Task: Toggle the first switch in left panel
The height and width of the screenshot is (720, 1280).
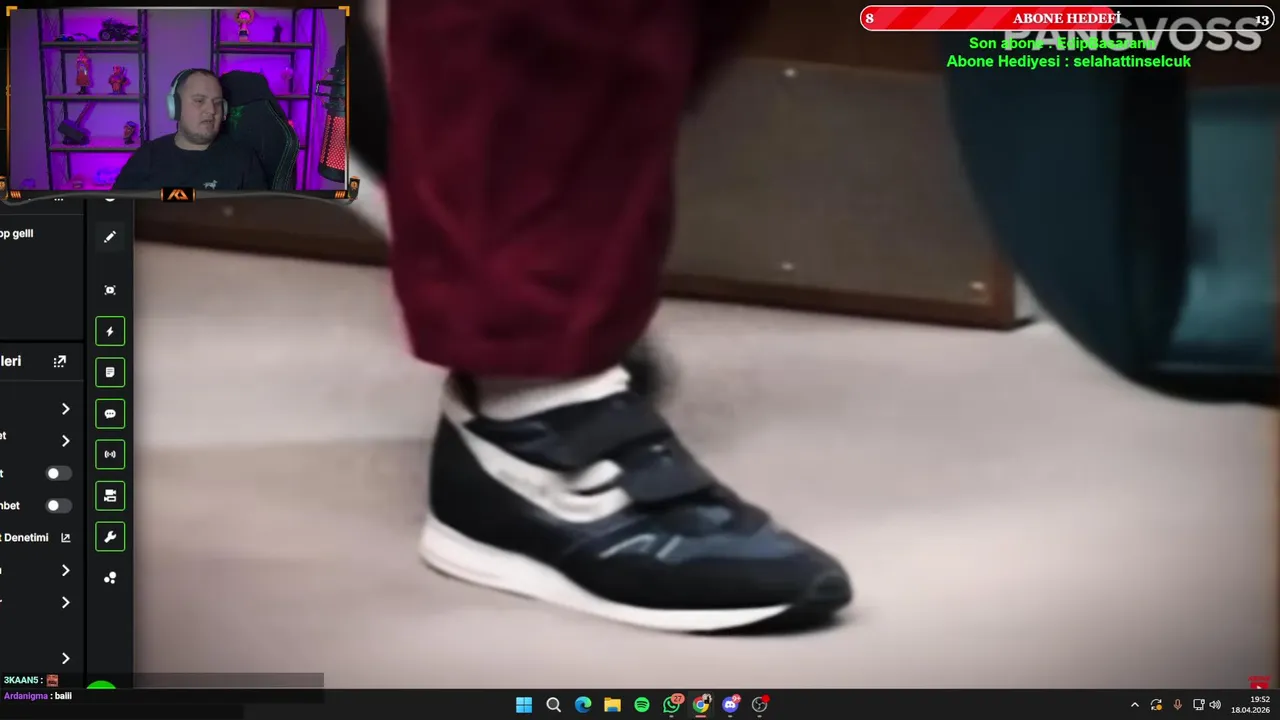Action: [x=58, y=473]
